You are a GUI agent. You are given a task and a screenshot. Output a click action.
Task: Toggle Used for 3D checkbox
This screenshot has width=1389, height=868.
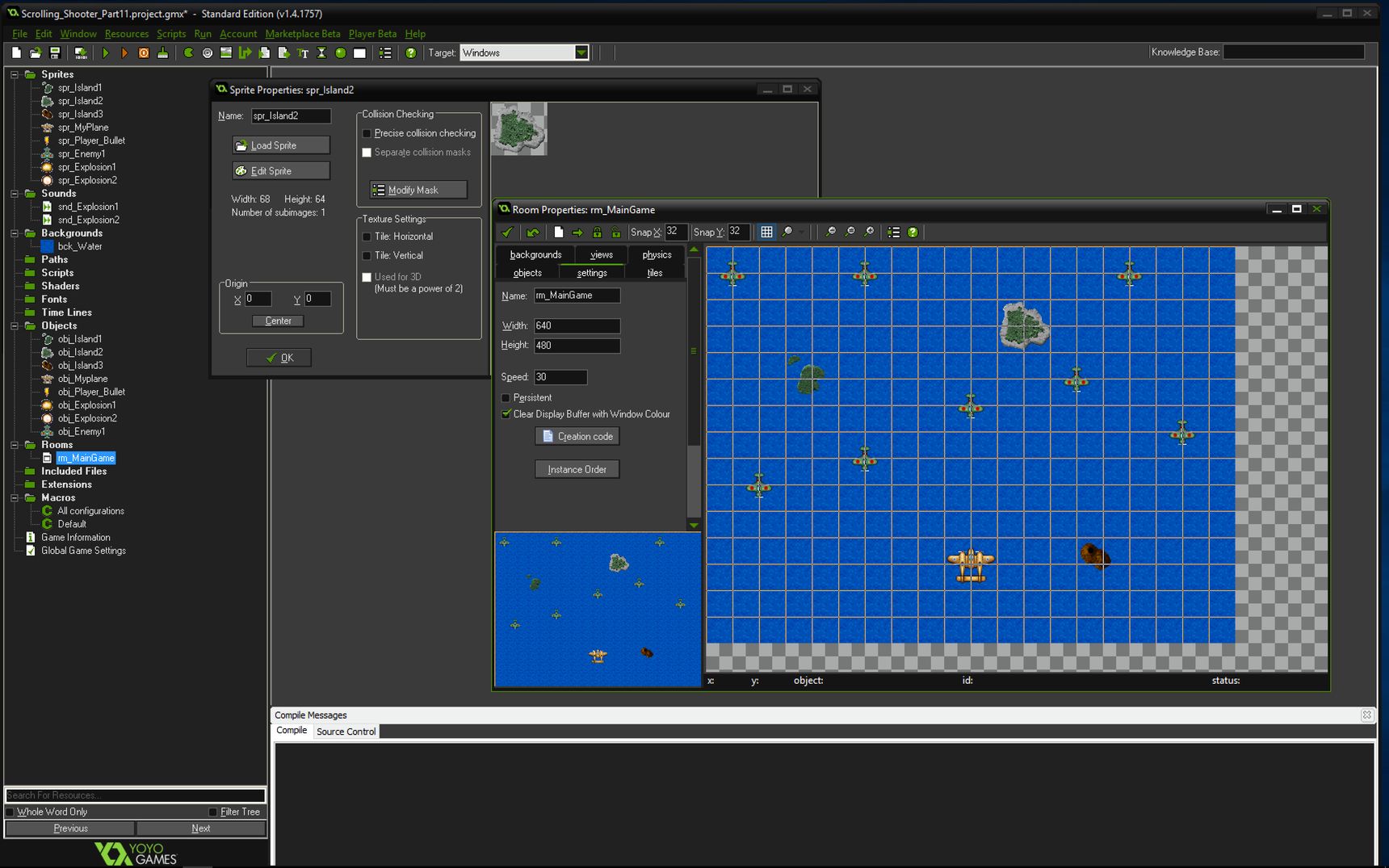click(x=367, y=277)
